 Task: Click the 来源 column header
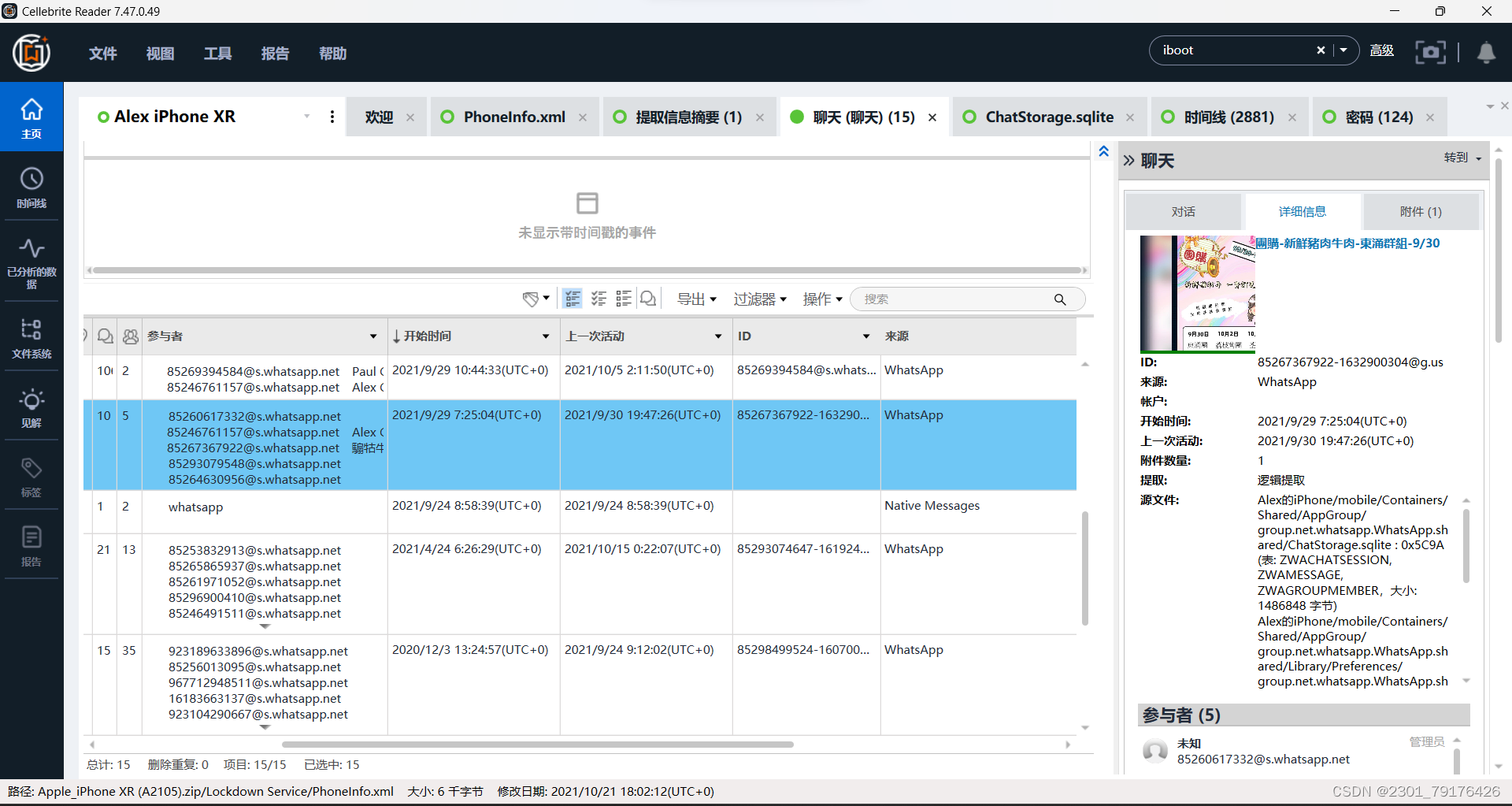897,336
